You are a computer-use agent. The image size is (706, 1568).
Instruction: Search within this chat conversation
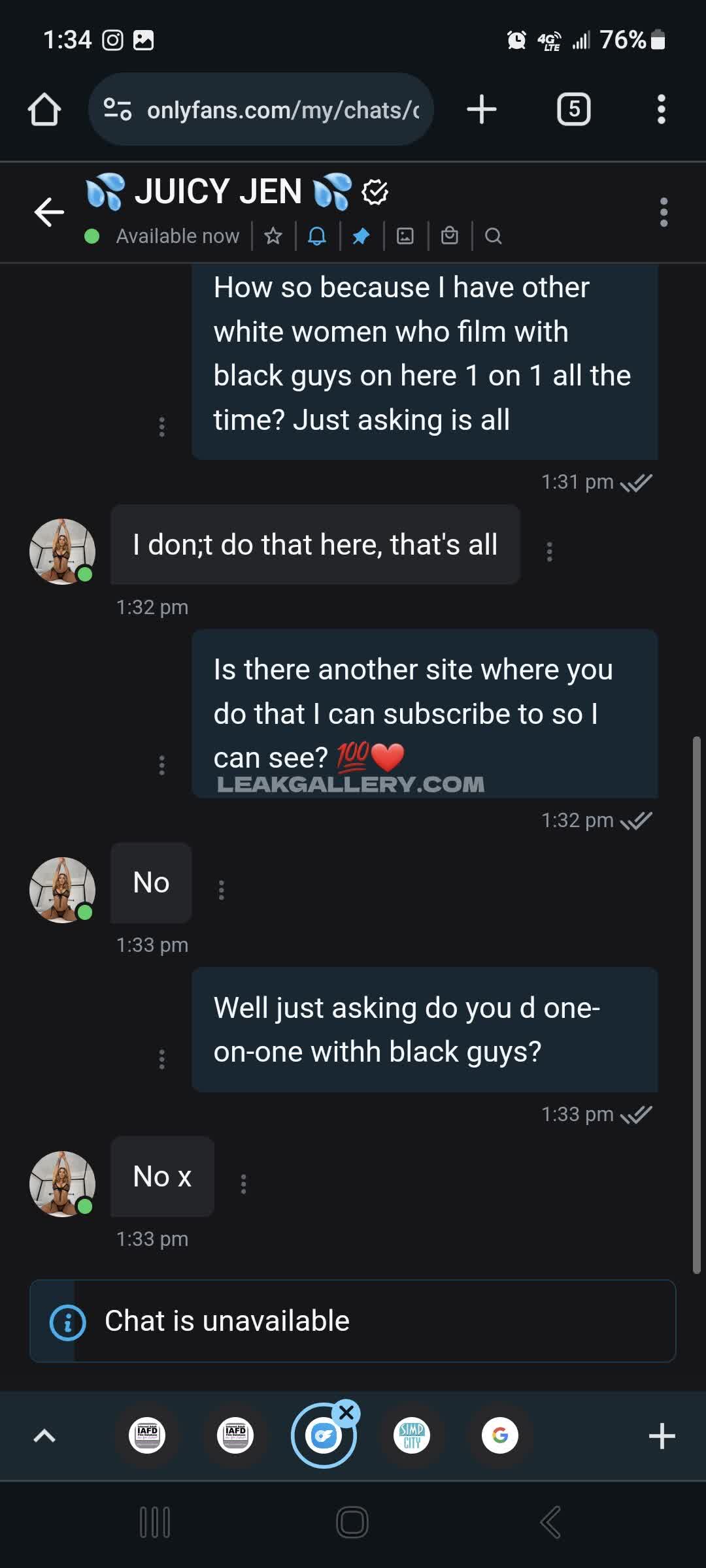point(494,236)
